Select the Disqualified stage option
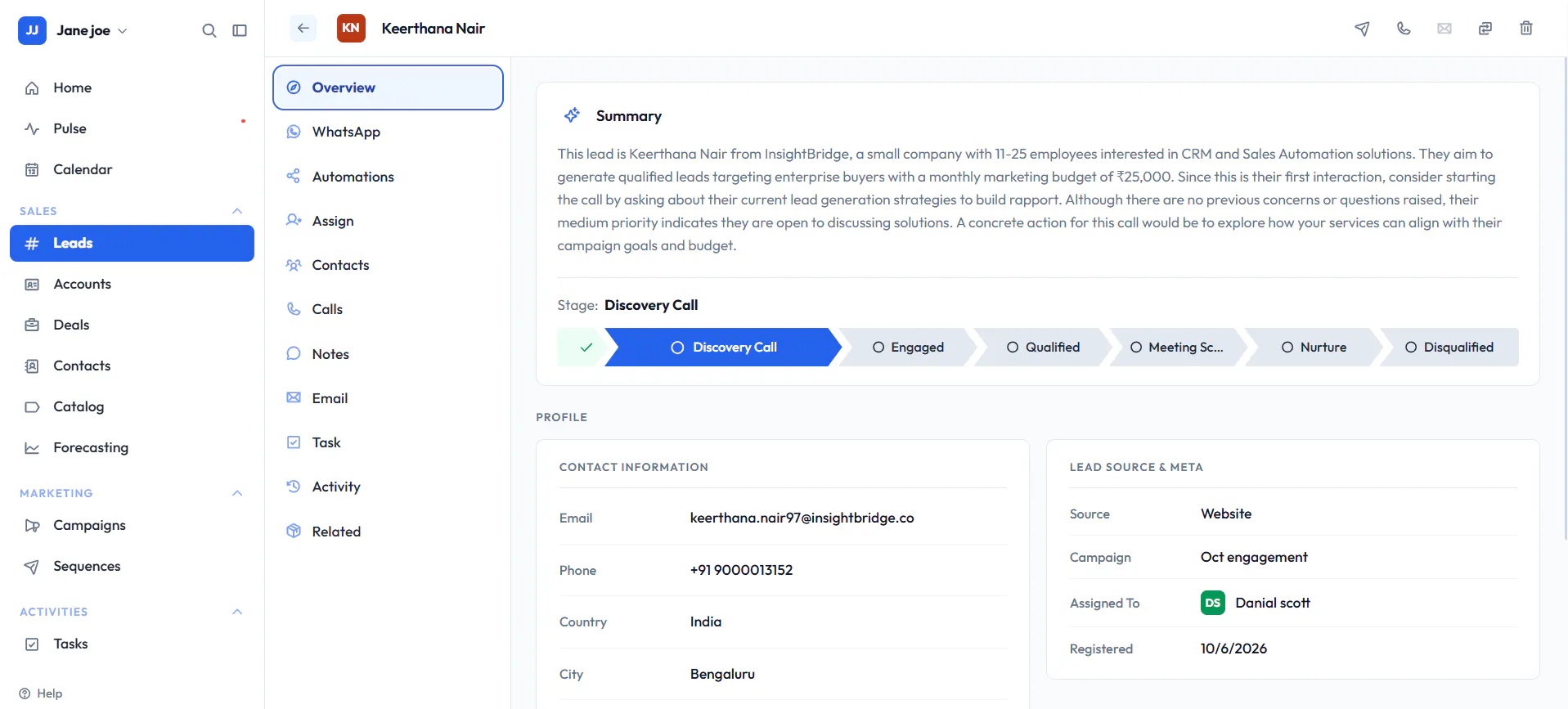 pyautogui.click(x=1449, y=347)
